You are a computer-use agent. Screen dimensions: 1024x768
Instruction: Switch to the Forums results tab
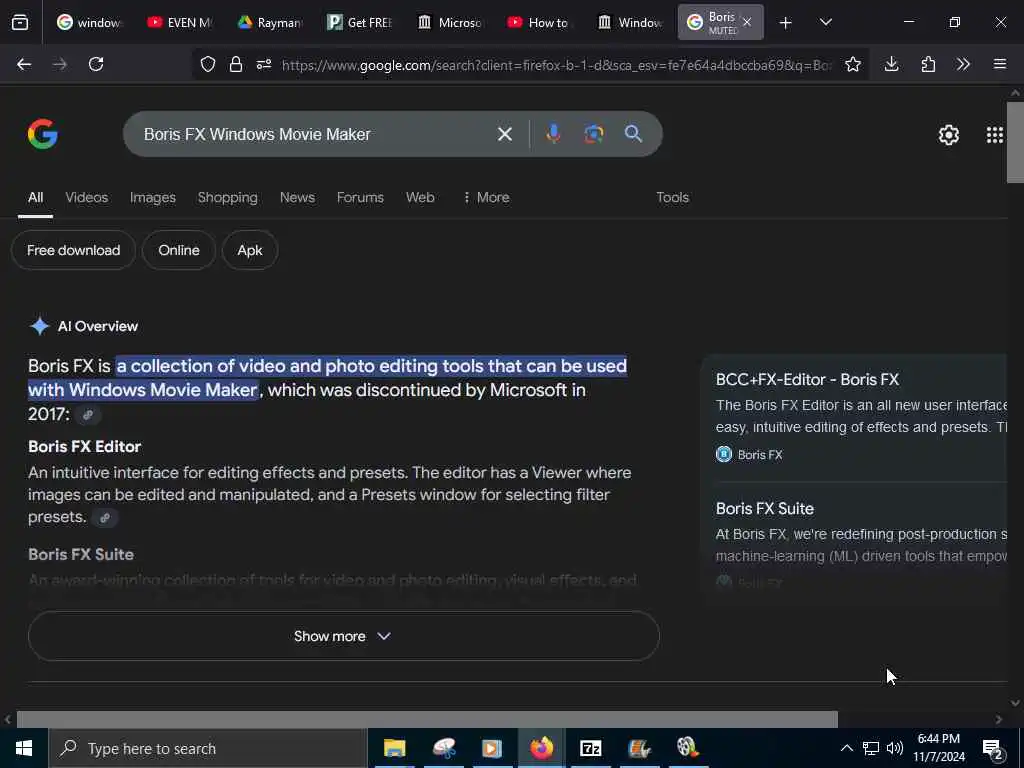tap(360, 197)
